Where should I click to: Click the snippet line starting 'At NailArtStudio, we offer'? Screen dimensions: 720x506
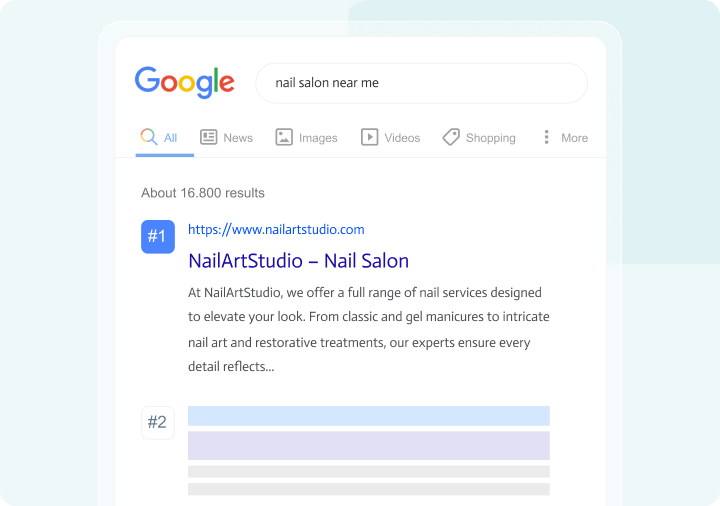click(x=365, y=293)
